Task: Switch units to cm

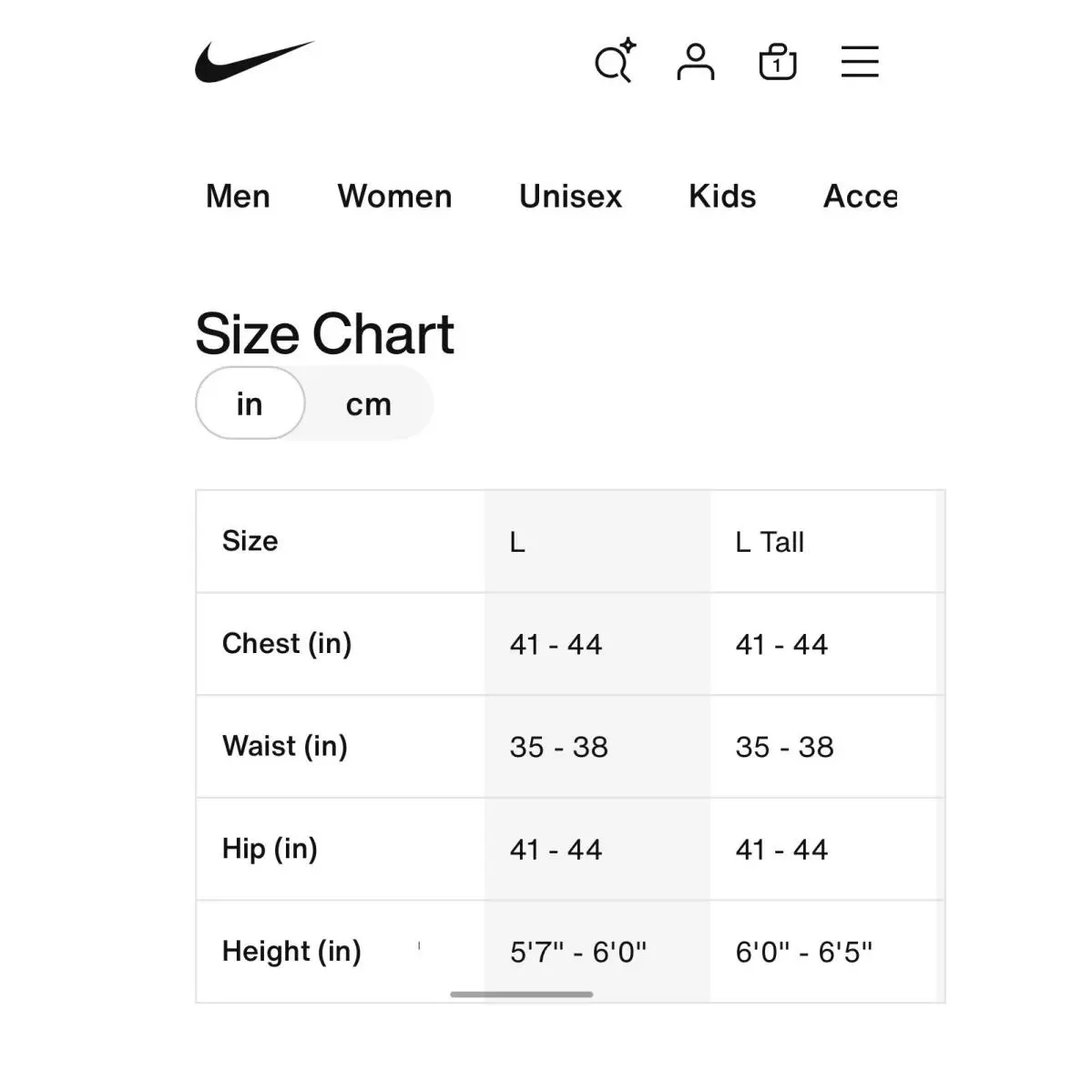Action: [369, 404]
